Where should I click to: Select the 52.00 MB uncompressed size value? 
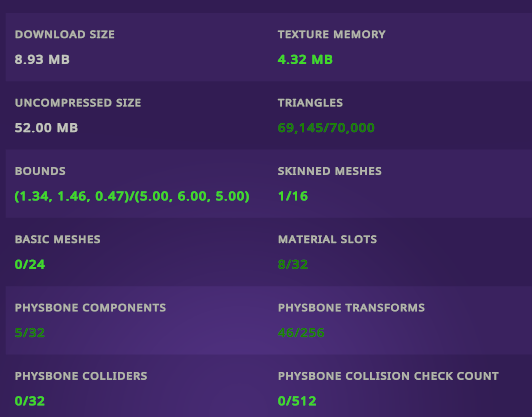coord(46,128)
